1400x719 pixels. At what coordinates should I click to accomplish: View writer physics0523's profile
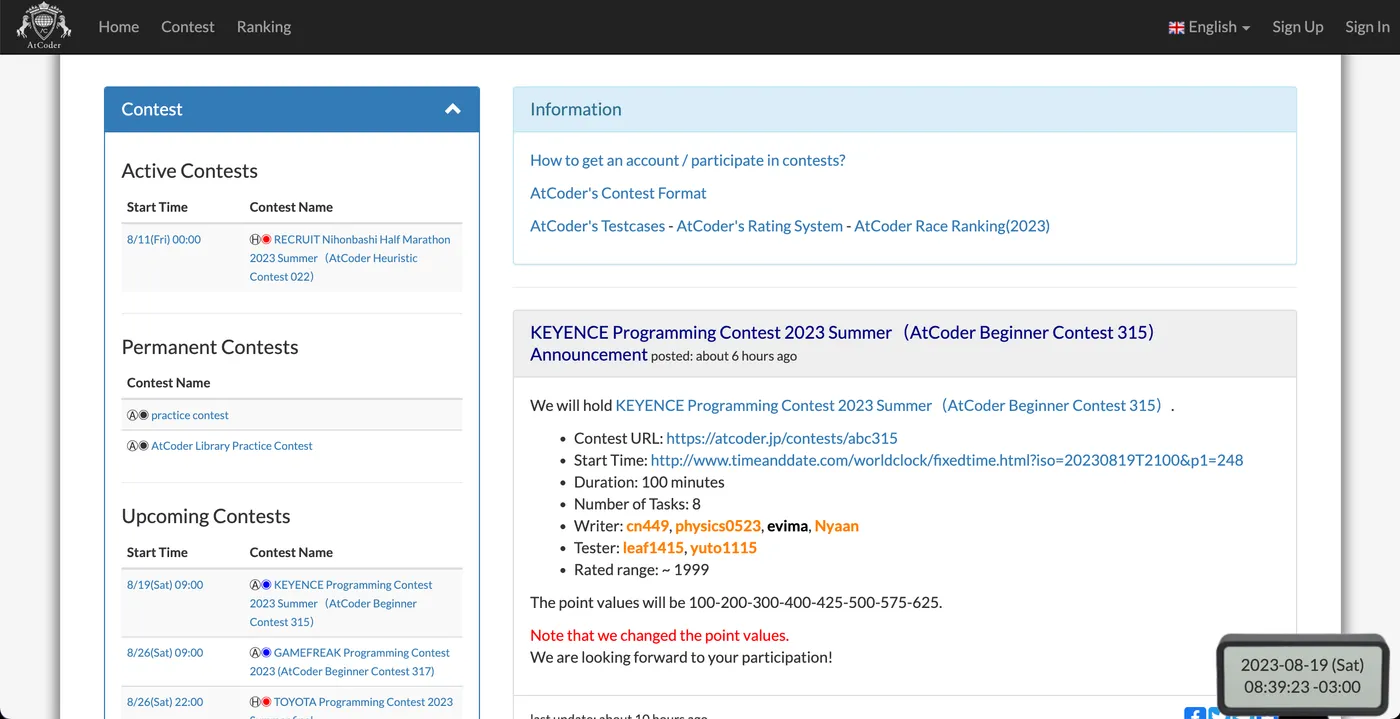click(718, 526)
